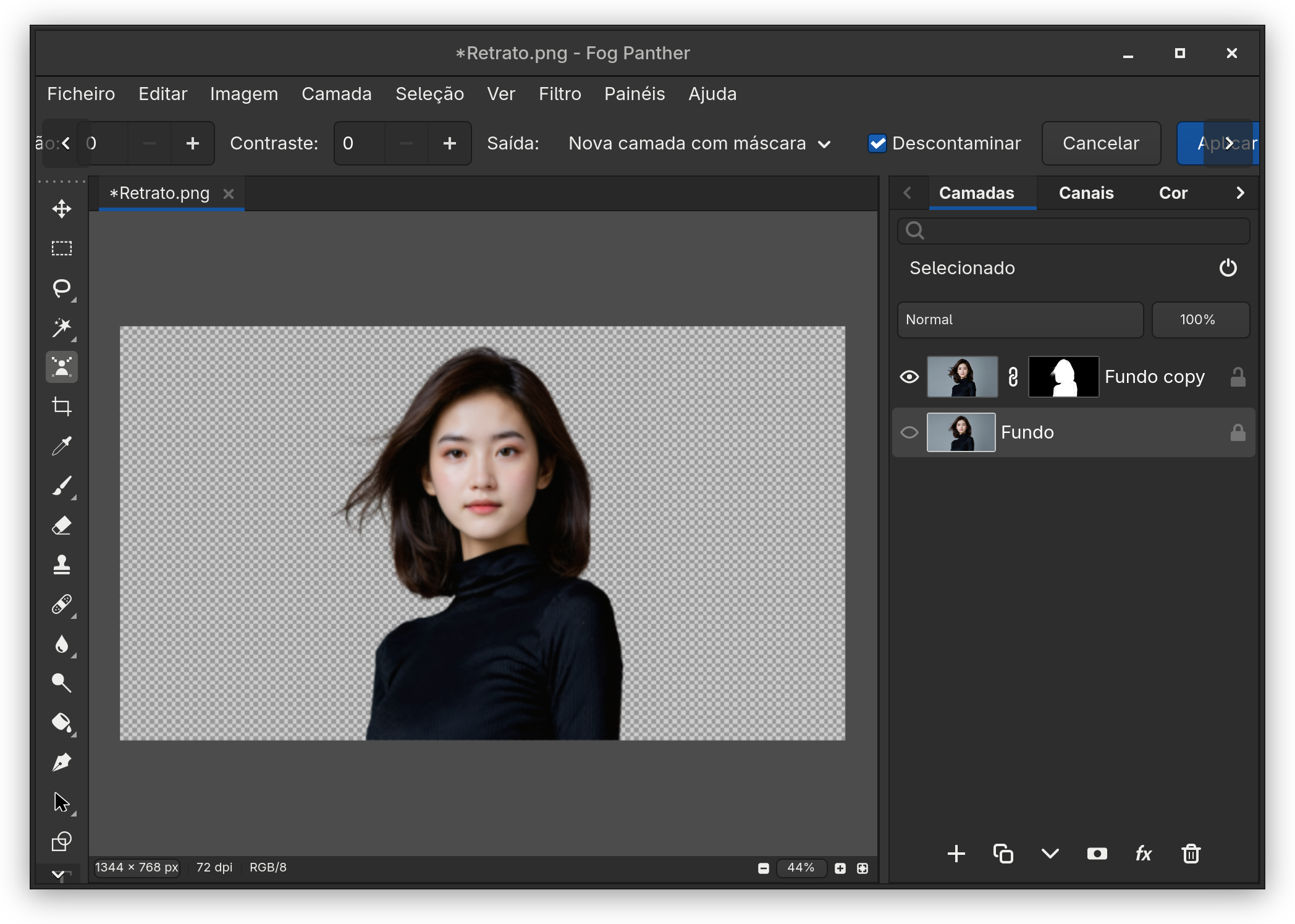Pick the Paint Bucket tool
Image resolution: width=1295 pixels, height=924 pixels.
coord(62,723)
